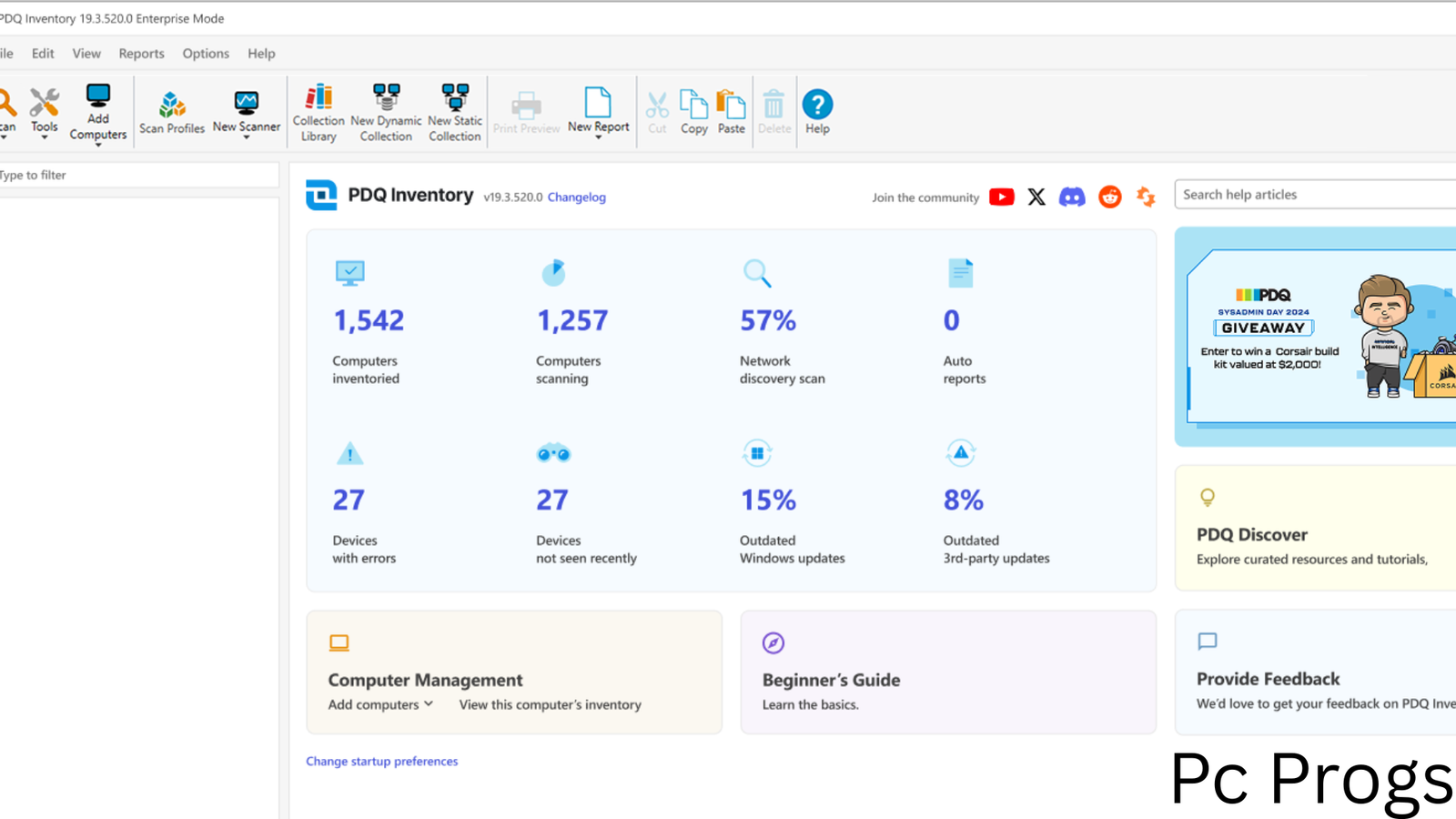Screen dimensions: 1456x819
Task: Click the 0 Auto reports value
Action: (952, 320)
